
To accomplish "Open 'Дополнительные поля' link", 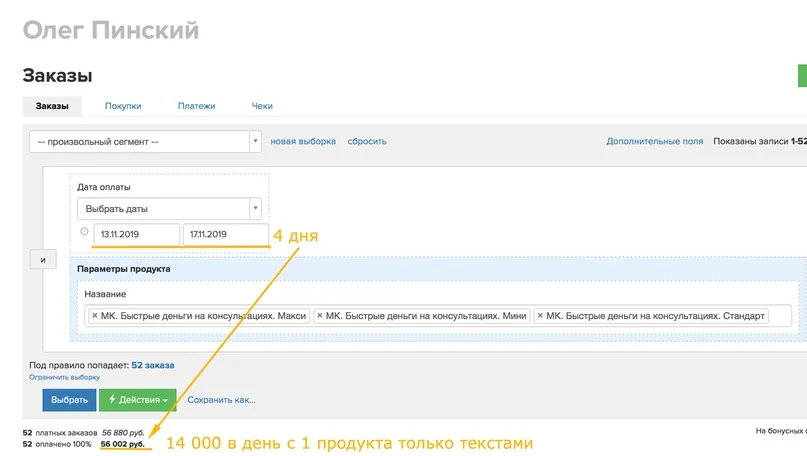I will coord(654,142).
